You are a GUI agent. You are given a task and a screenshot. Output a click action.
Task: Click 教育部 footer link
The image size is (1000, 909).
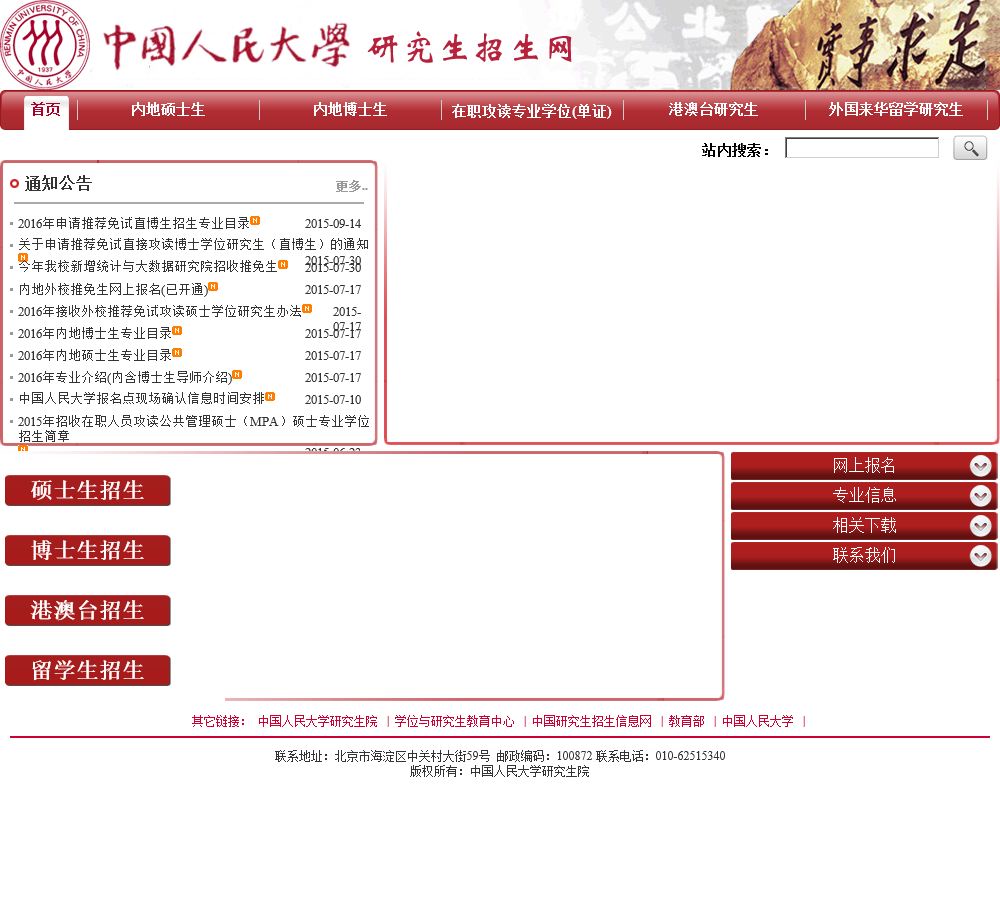[686, 721]
